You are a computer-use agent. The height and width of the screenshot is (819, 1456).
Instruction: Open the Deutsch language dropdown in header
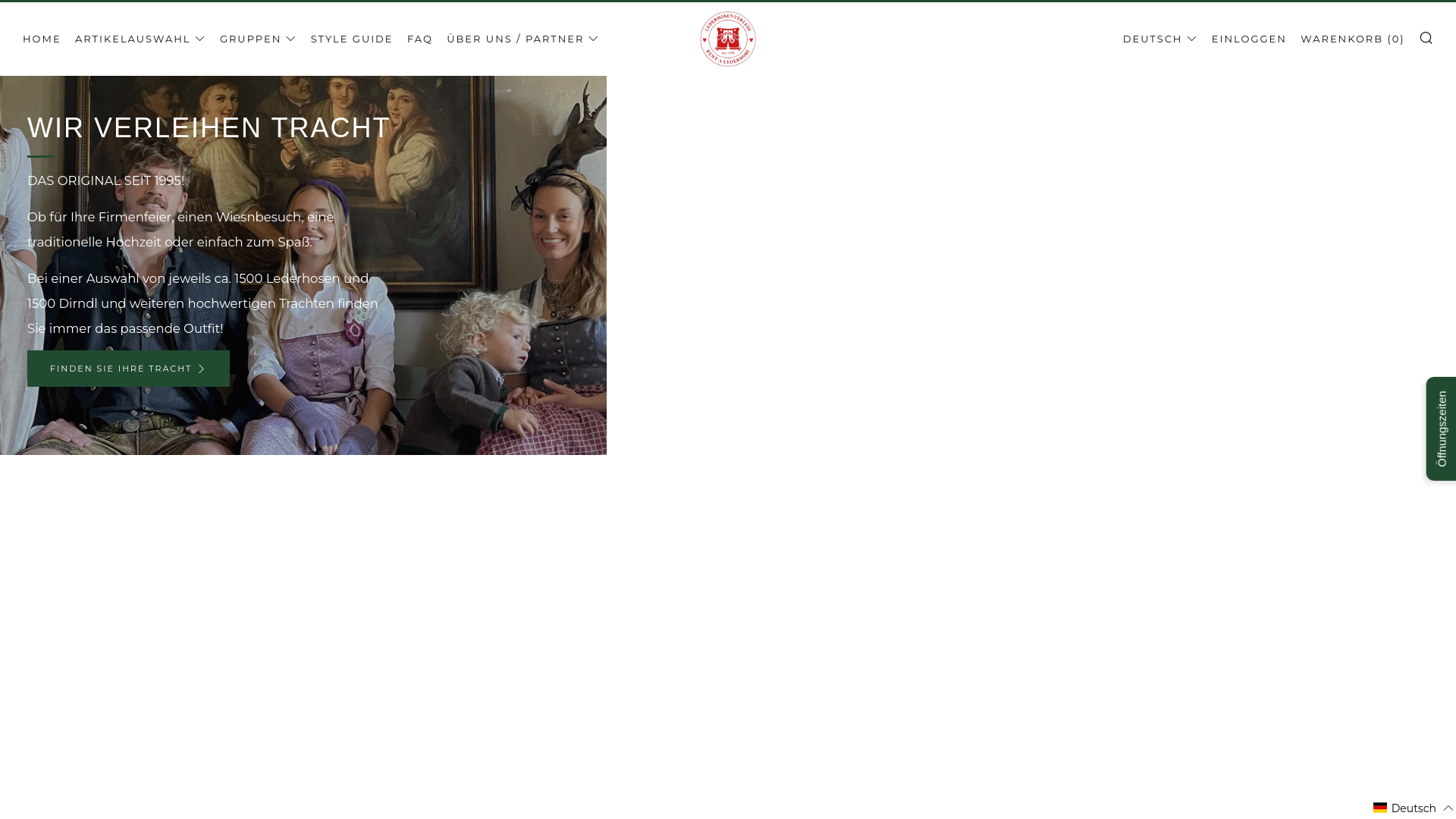(x=1159, y=39)
